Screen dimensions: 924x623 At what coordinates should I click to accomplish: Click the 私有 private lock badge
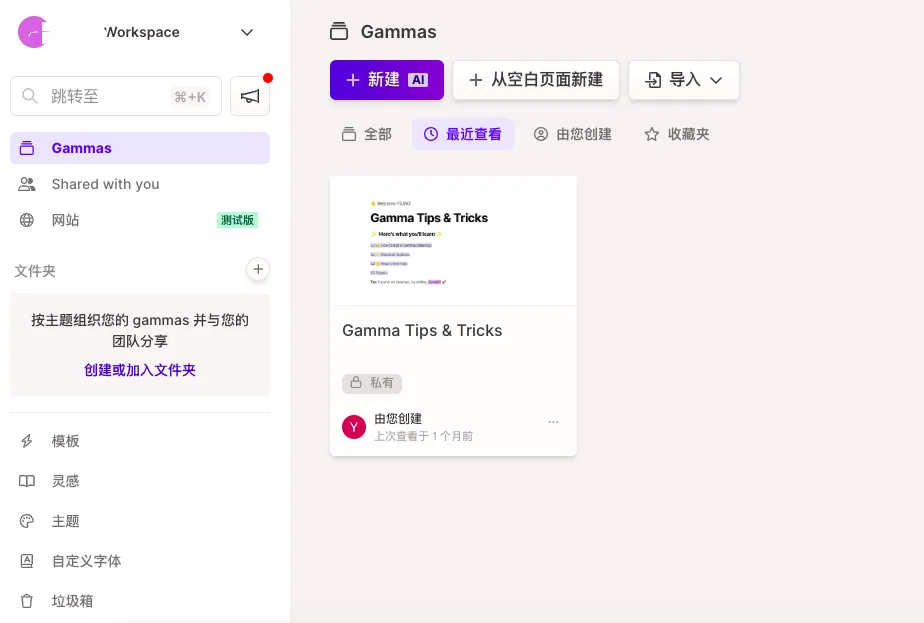point(372,383)
